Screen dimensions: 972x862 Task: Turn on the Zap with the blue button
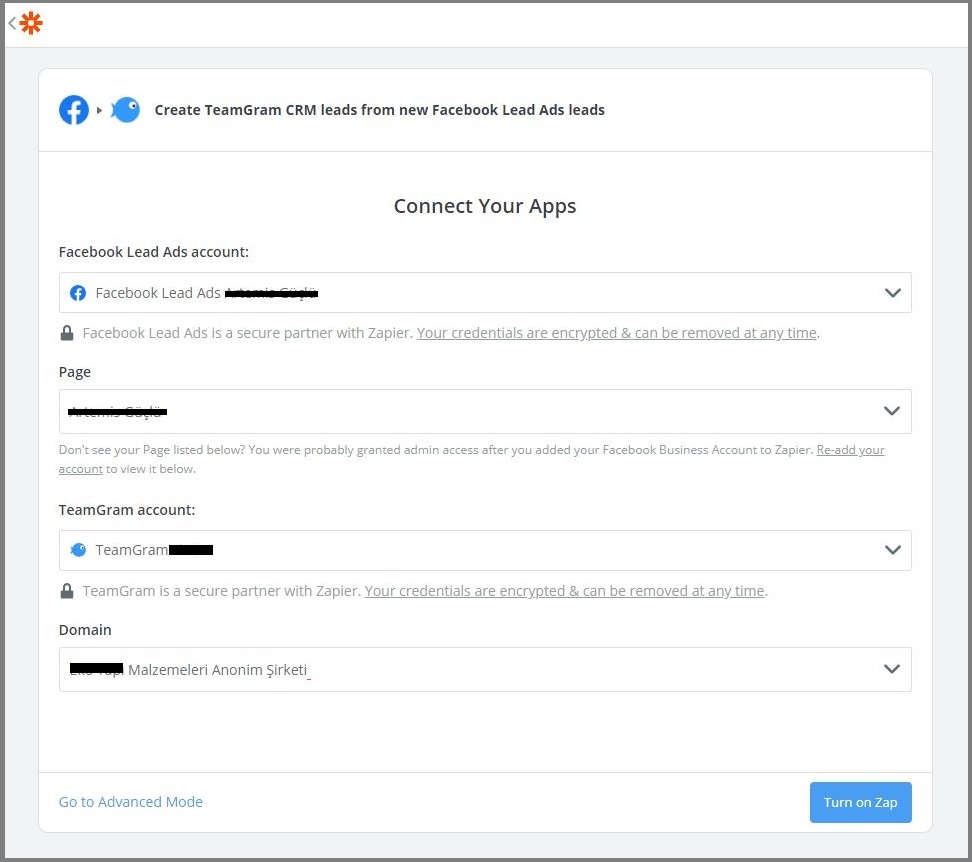860,802
